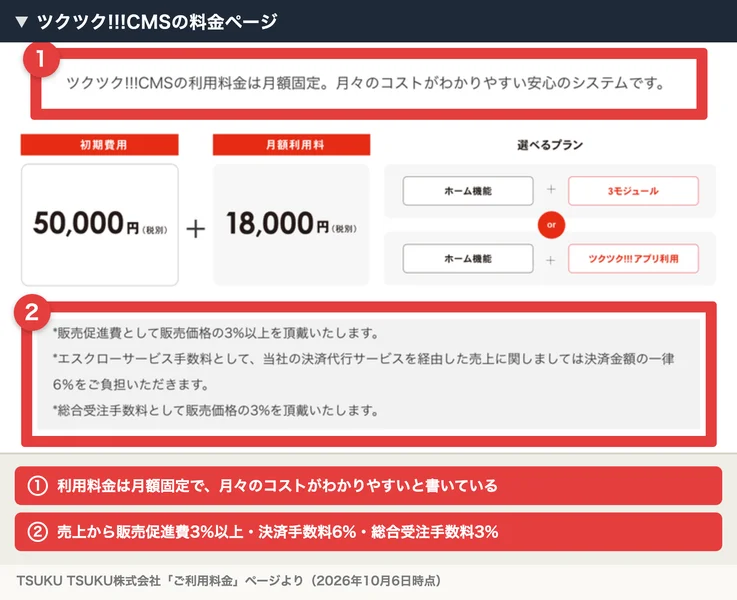Viewport: 737px width, 600px height.
Task: Click the lower ホーム機能 button next to アプリ利用
Action: (x=468, y=258)
